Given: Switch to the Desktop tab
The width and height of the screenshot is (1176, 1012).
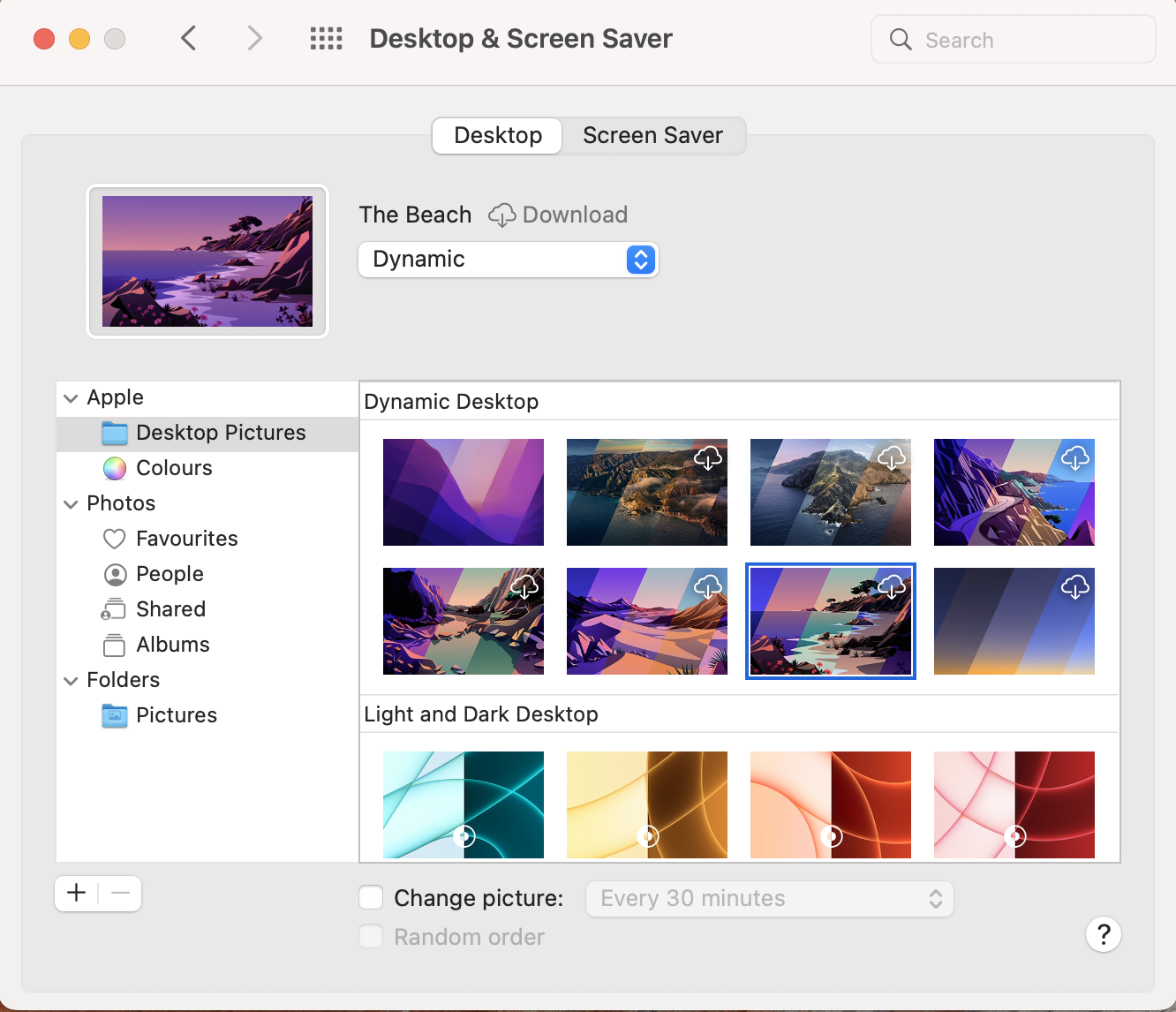Looking at the screenshot, I should click(497, 136).
